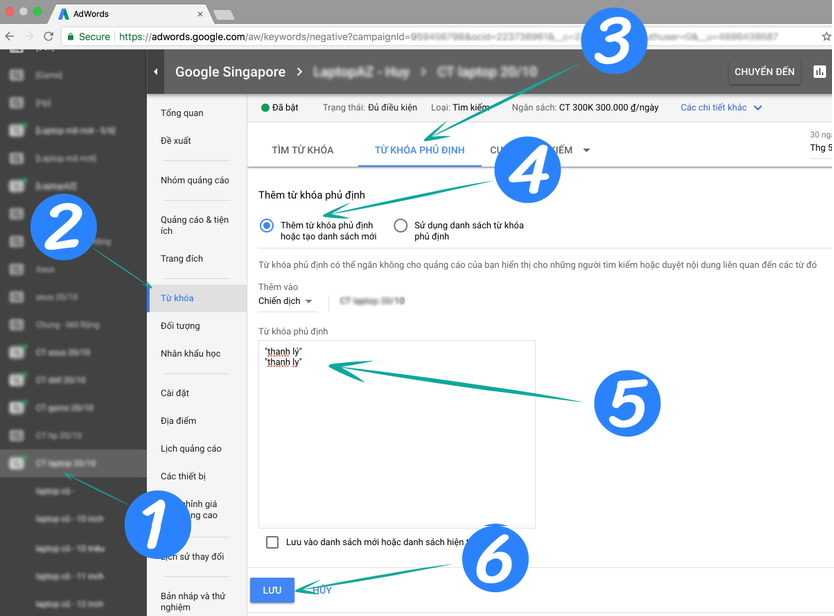The height and width of the screenshot is (616, 834).
Task: Click the HỦY cancel link
Action: (322, 590)
